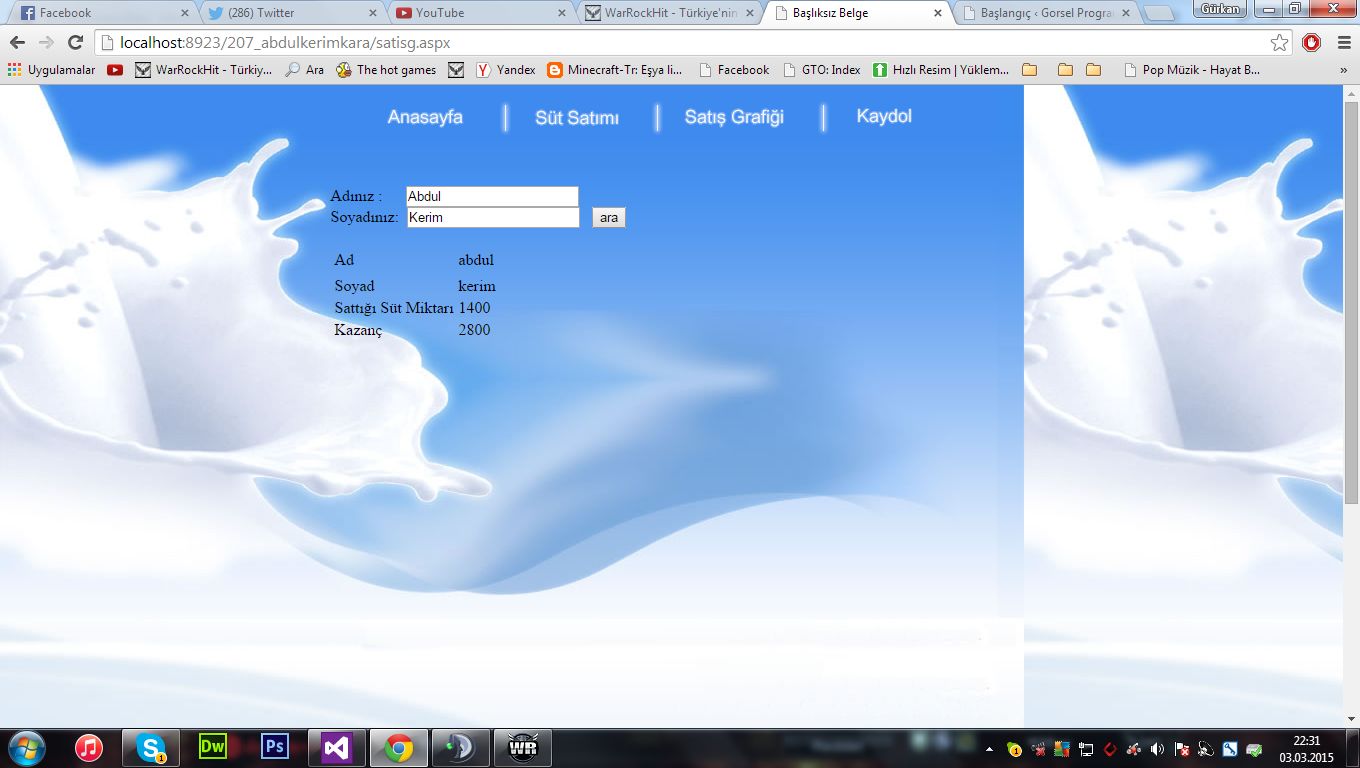Open the YouTube bookmark icon in bookmarks bar

click(115, 70)
